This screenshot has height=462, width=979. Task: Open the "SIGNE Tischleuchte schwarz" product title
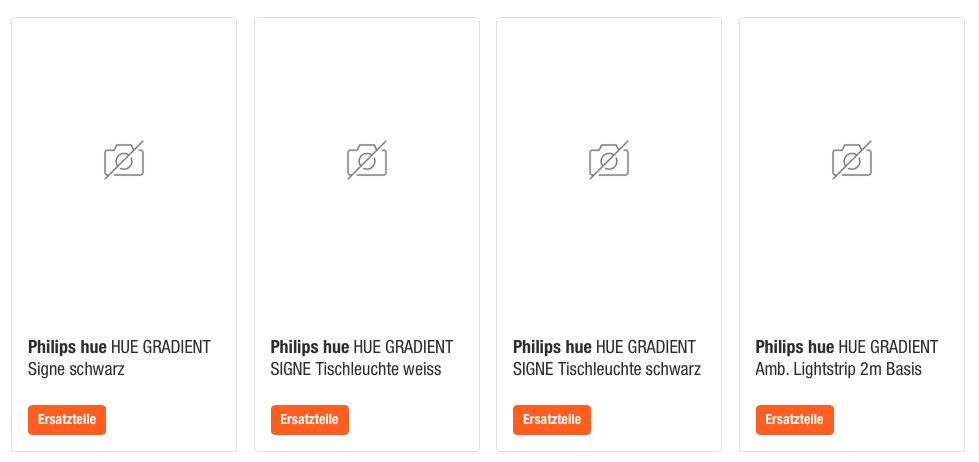tap(606, 370)
